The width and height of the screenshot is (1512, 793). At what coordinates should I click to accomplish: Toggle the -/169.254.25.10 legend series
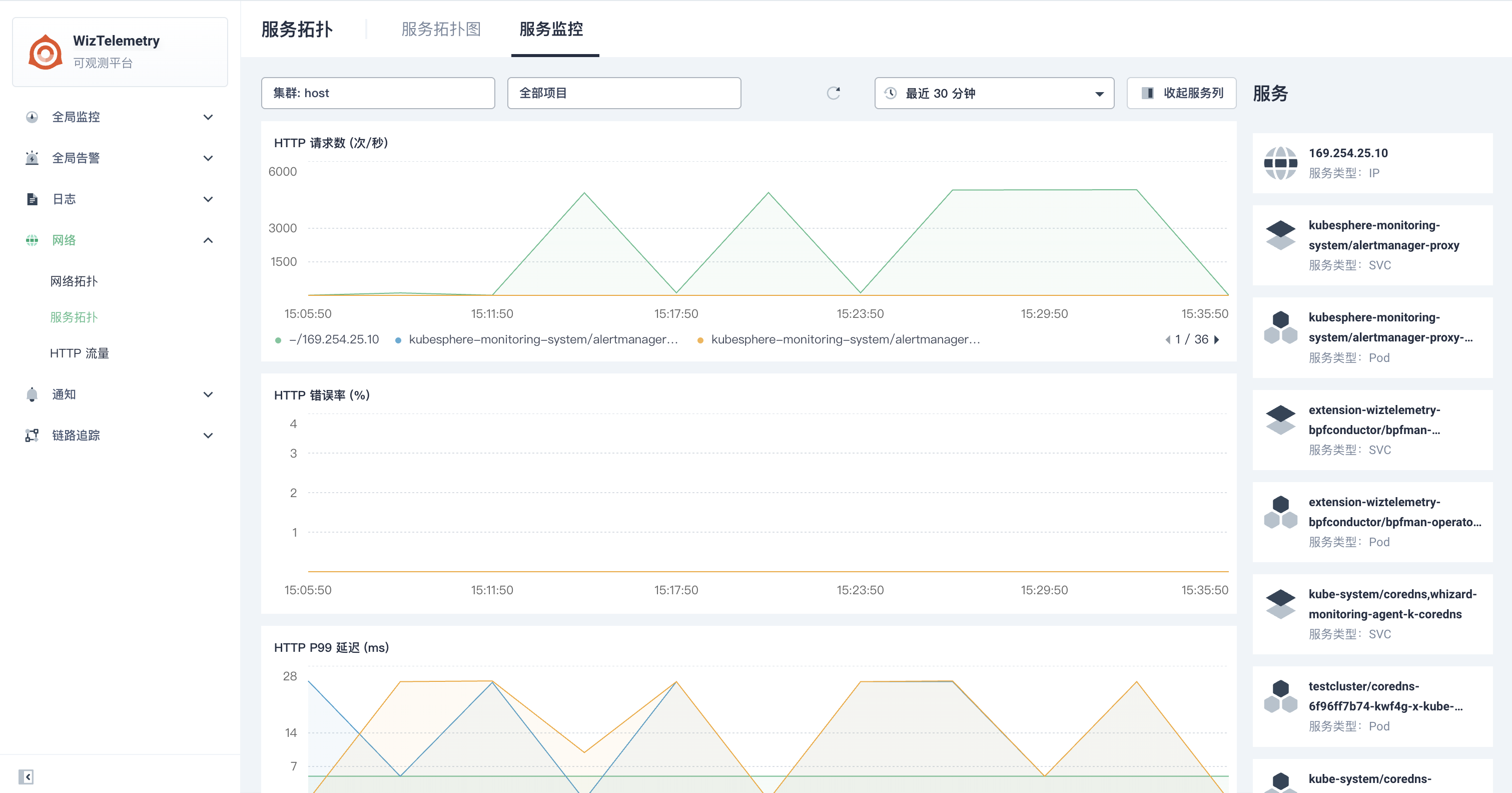333,339
